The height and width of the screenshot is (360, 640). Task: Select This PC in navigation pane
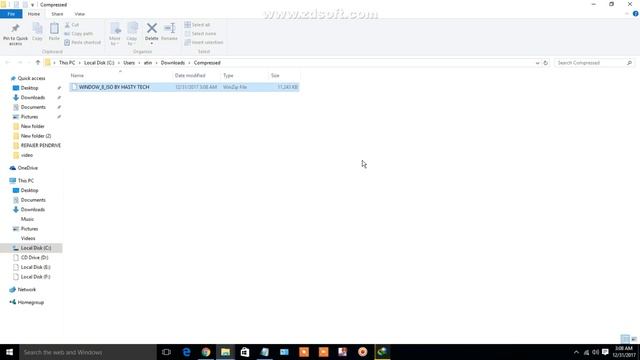click(25, 180)
